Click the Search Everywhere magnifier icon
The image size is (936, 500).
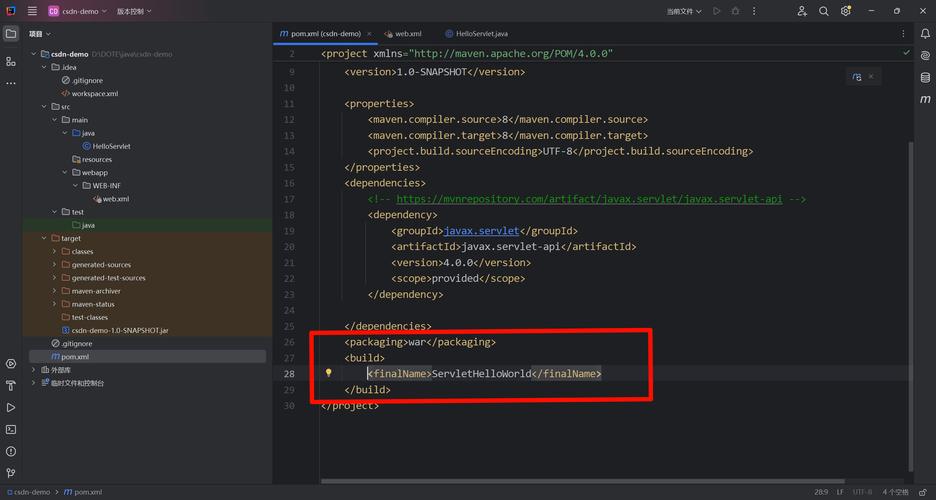(824, 11)
